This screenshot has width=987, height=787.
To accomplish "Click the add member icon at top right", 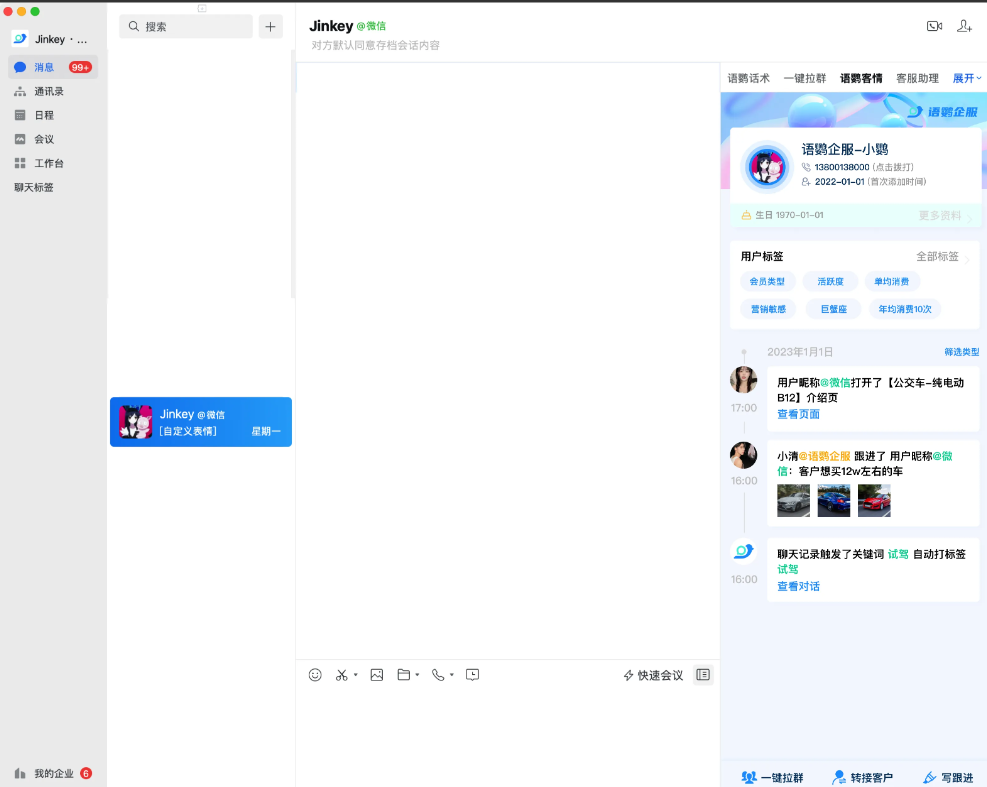I will pyautogui.click(x=964, y=26).
